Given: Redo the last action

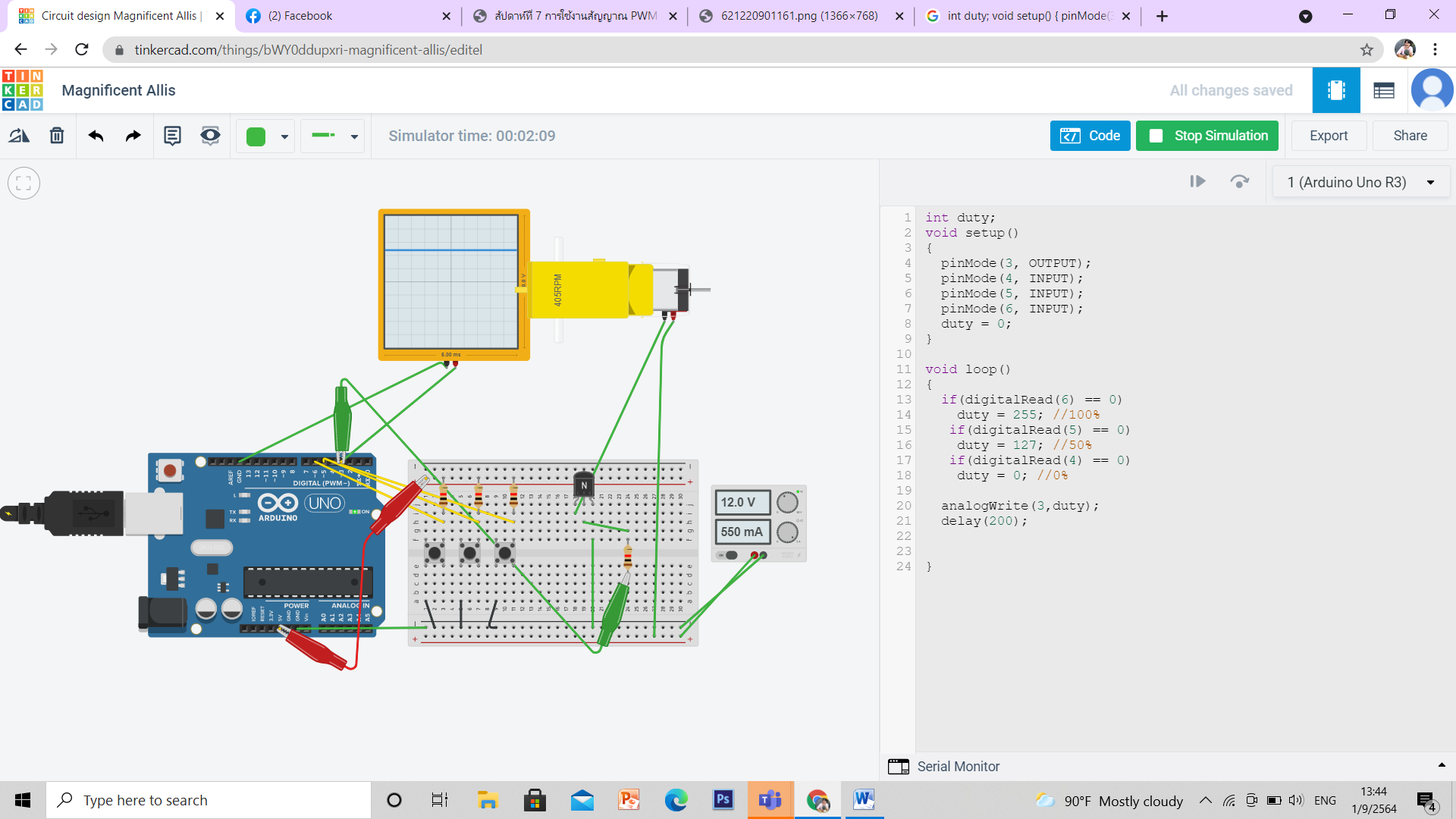Looking at the screenshot, I should [x=133, y=136].
